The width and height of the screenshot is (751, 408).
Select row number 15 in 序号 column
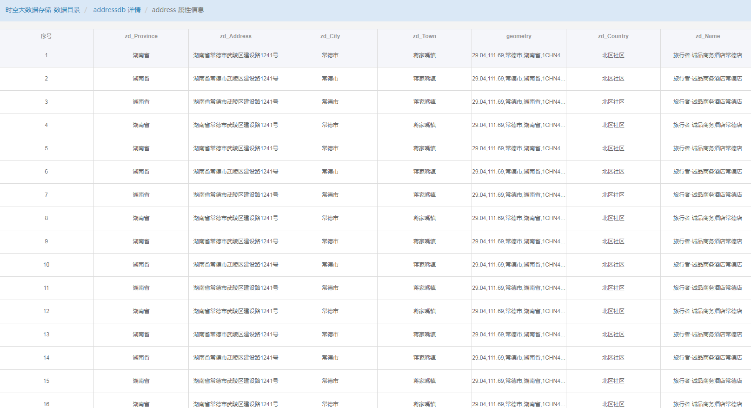click(46, 381)
